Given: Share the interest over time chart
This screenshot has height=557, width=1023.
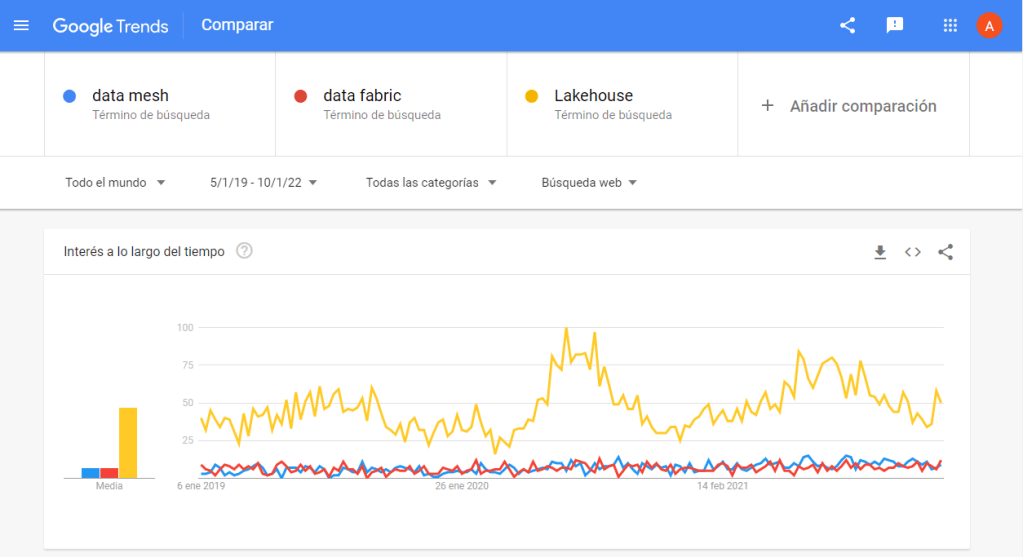Looking at the screenshot, I should click(x=945, y=252).
